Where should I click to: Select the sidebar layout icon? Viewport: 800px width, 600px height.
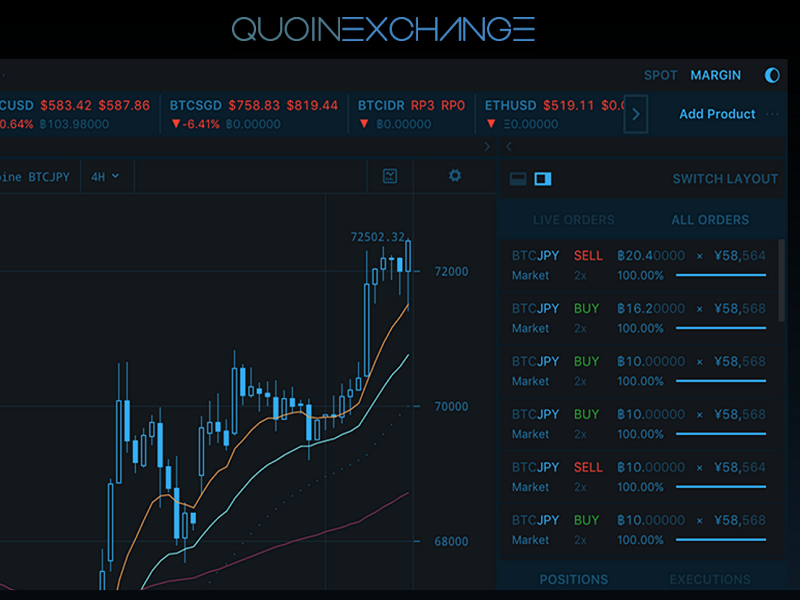(542, 178)
